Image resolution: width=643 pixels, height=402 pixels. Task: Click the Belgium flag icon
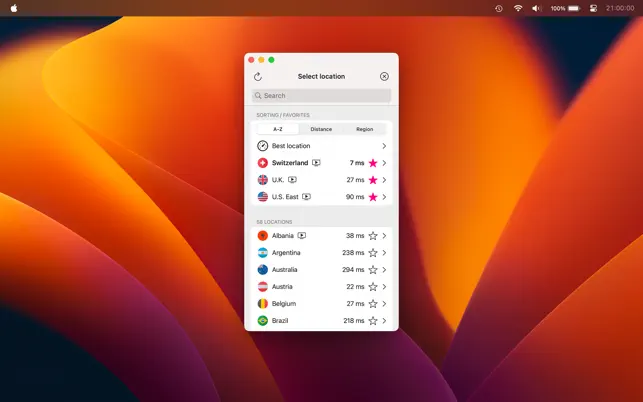[262, 304]
